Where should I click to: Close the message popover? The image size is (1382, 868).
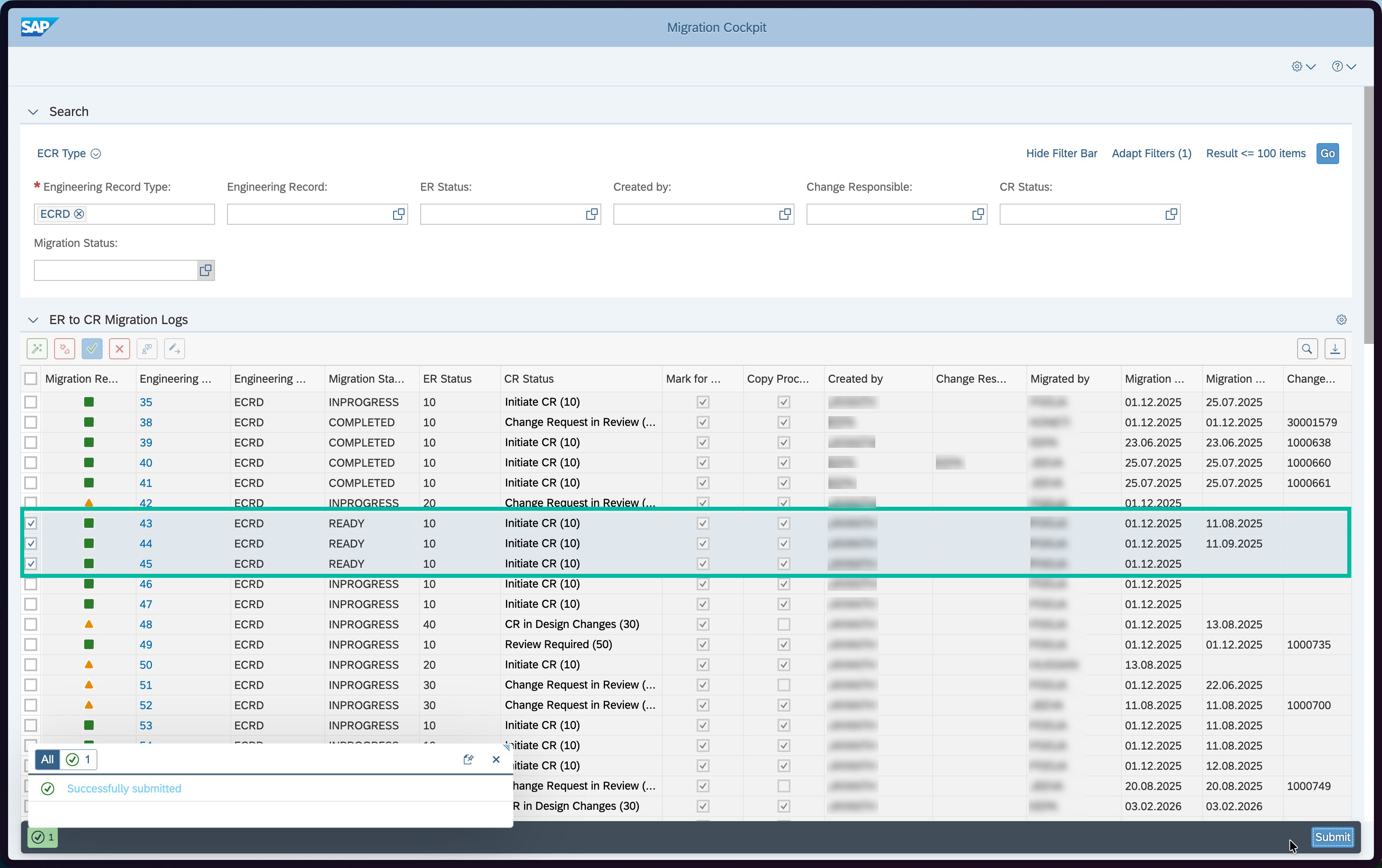click(497, 760)
